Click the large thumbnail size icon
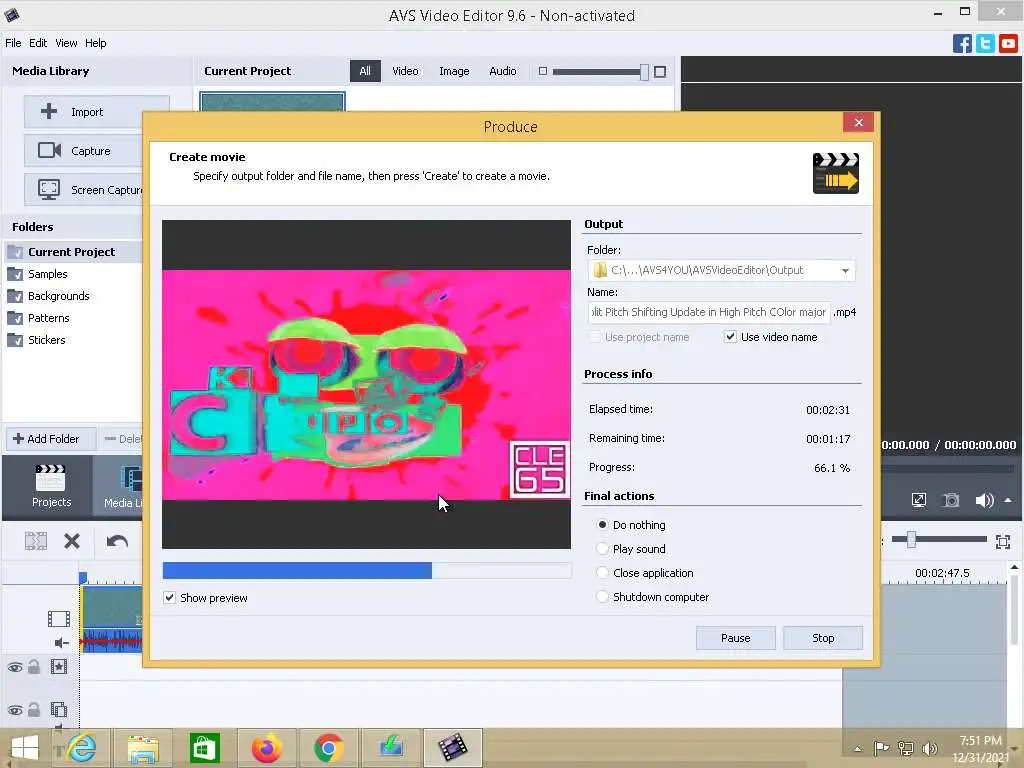Viewport: 1024px width, 768px height. click(660, 71)
